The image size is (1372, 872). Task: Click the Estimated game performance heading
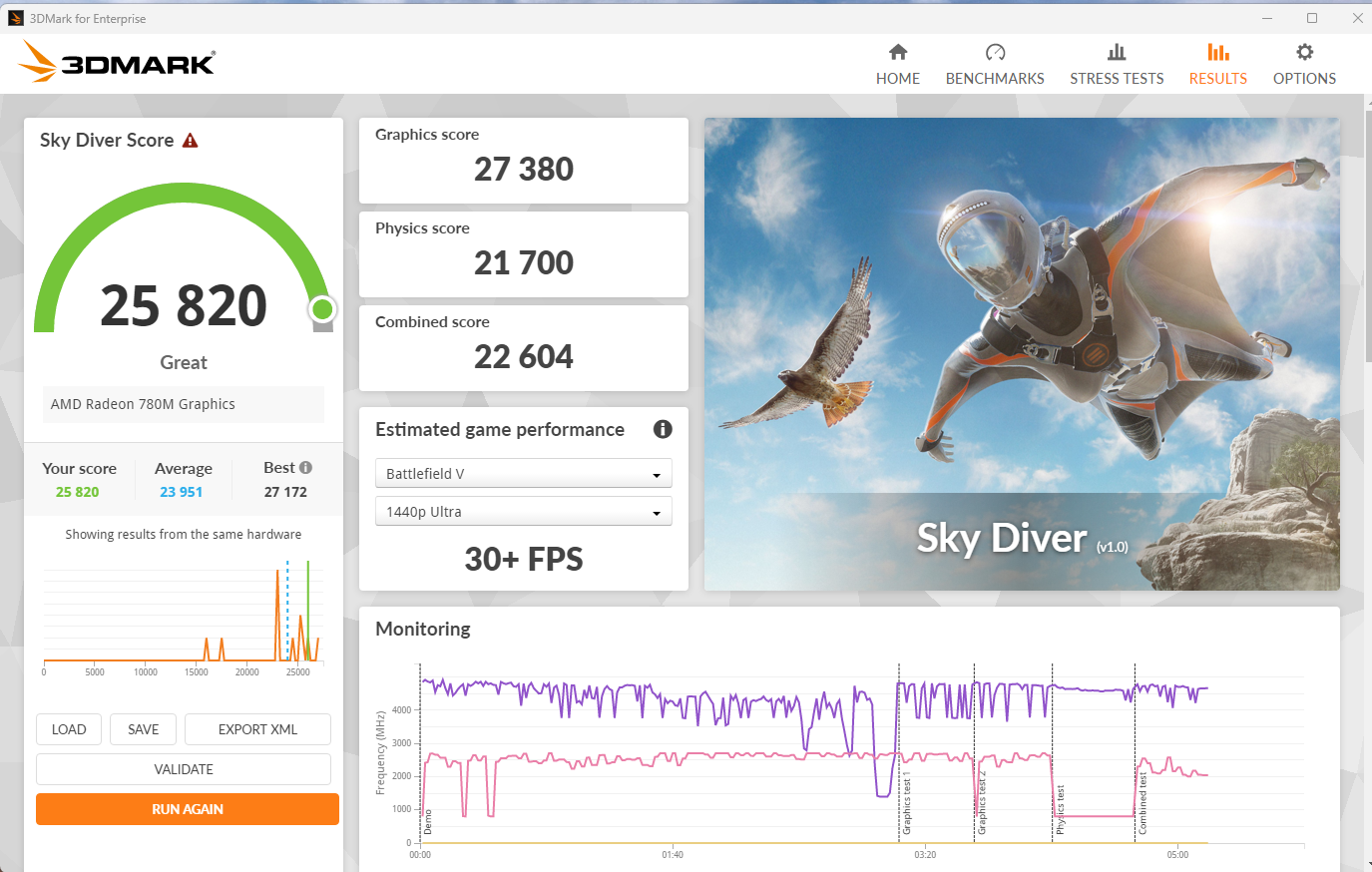[500, 429]
